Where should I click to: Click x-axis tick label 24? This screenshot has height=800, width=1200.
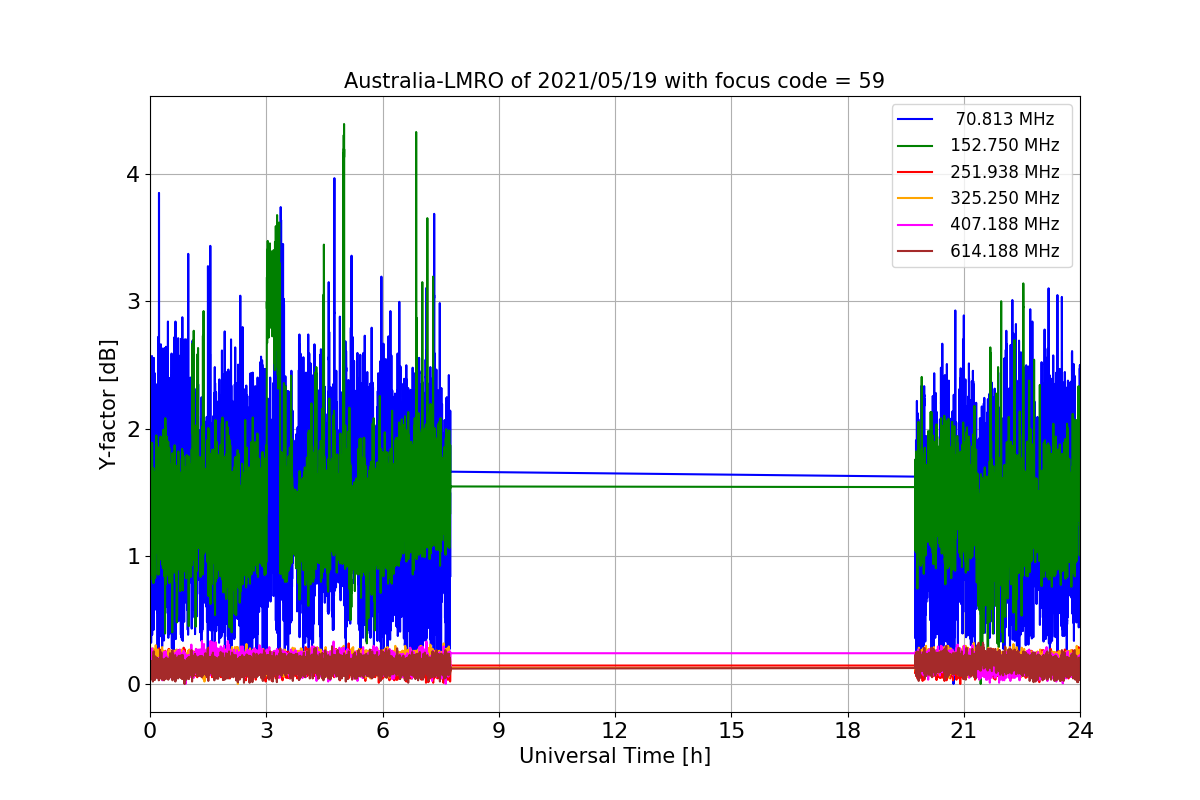tap(1080, 731)
